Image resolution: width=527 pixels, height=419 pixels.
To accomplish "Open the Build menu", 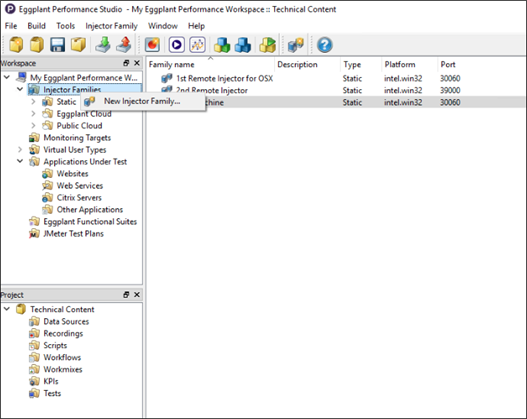I will 36,26.
